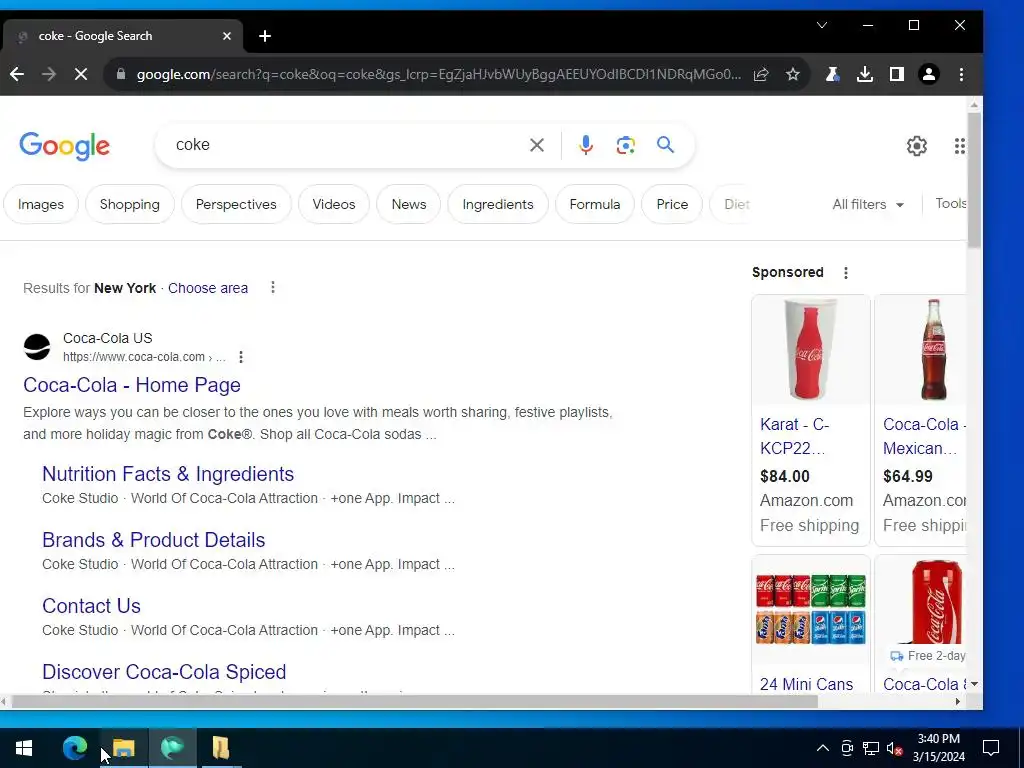The image size is (1024, 768).
Task: Click the vertical page scrollbar thumb
Action: point(974,180)
